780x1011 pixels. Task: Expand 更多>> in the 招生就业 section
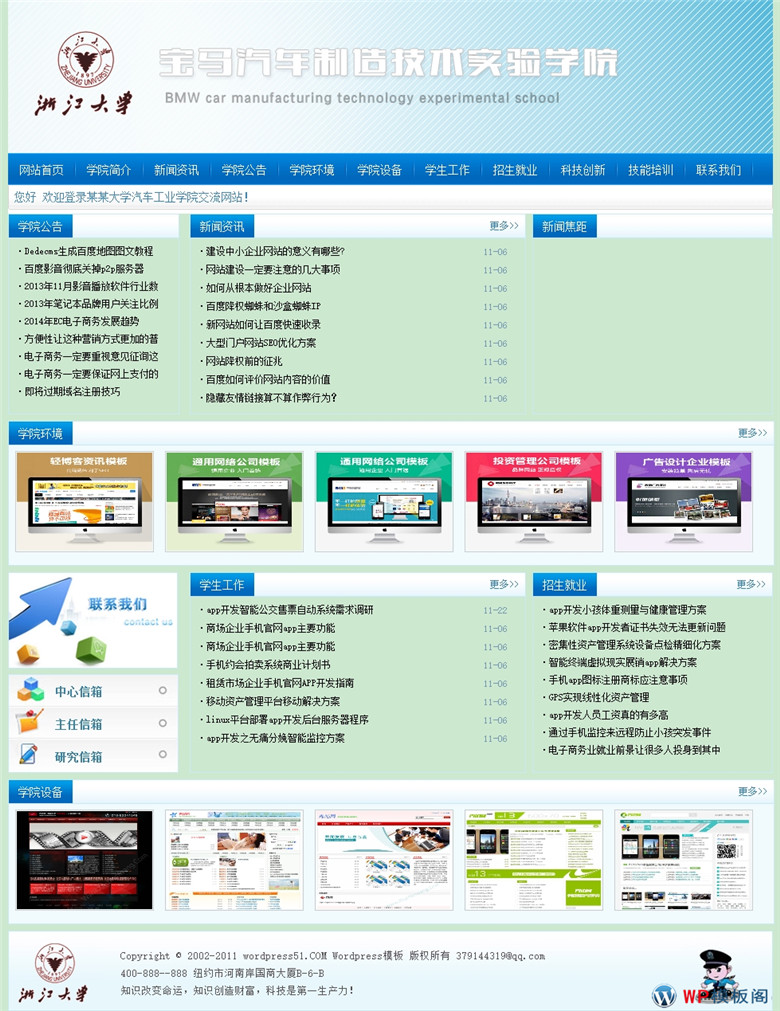[x=751, y=584]
